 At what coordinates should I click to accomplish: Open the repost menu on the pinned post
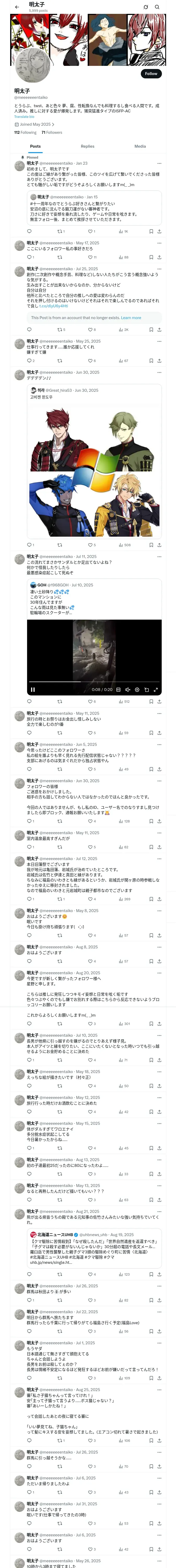(x=60, y=231)
